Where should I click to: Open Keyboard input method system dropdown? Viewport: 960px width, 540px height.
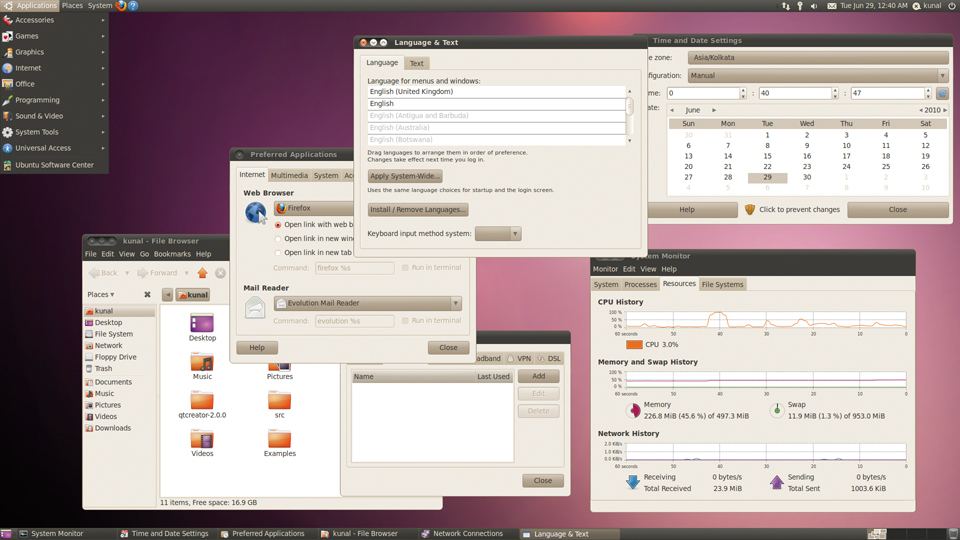498,234
